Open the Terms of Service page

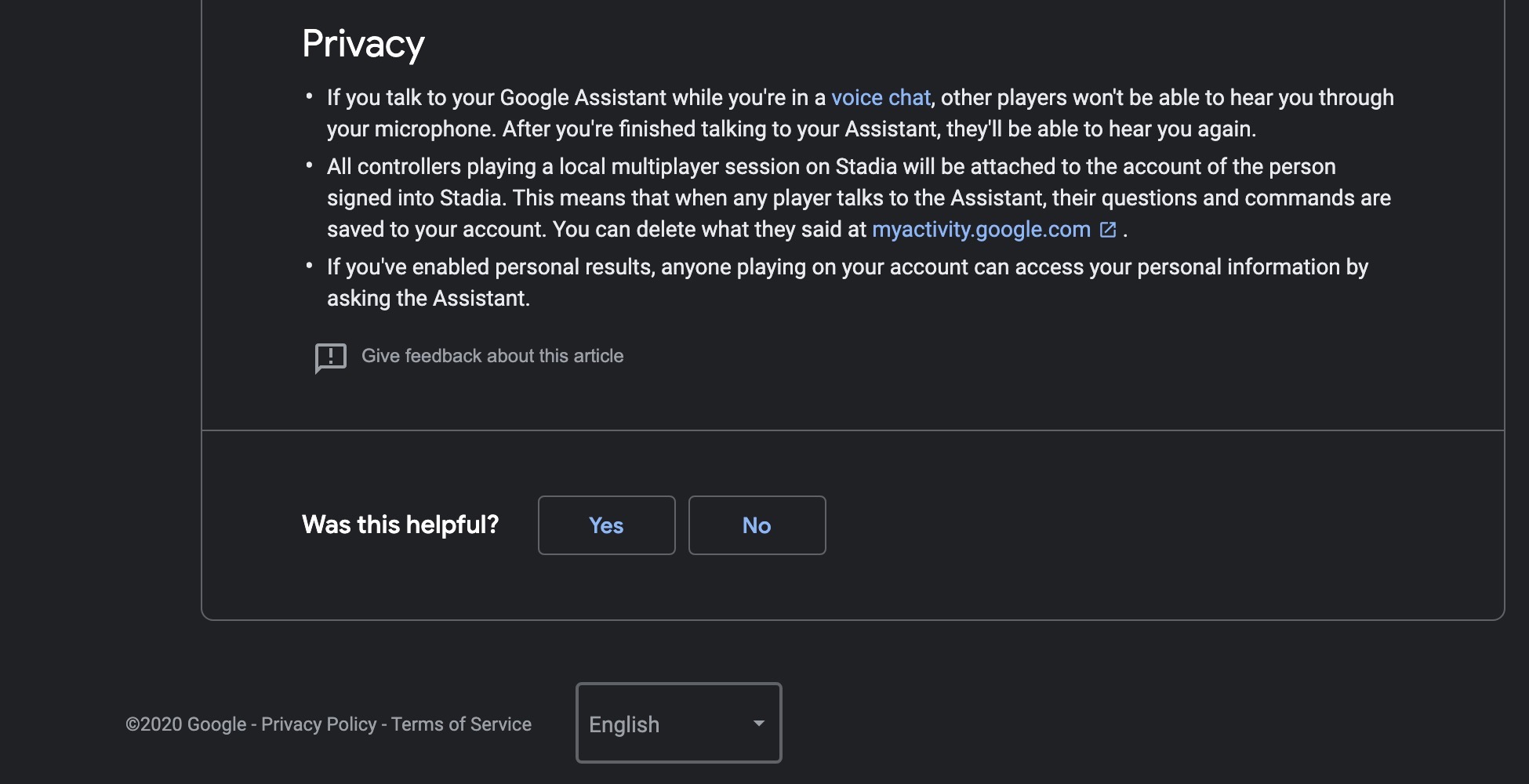click(x=461, y=724)
